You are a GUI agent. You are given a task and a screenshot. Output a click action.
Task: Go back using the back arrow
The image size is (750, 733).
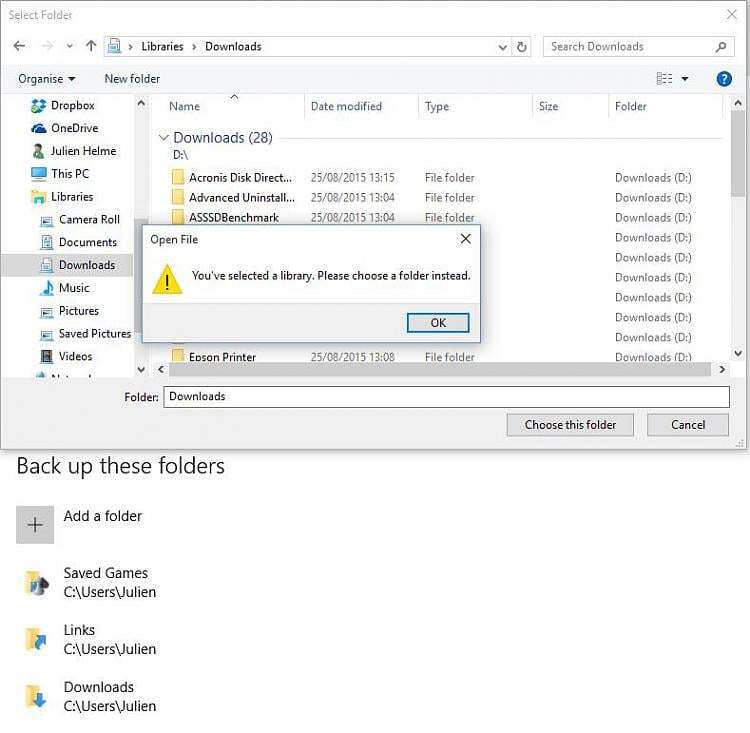(19, 46)
